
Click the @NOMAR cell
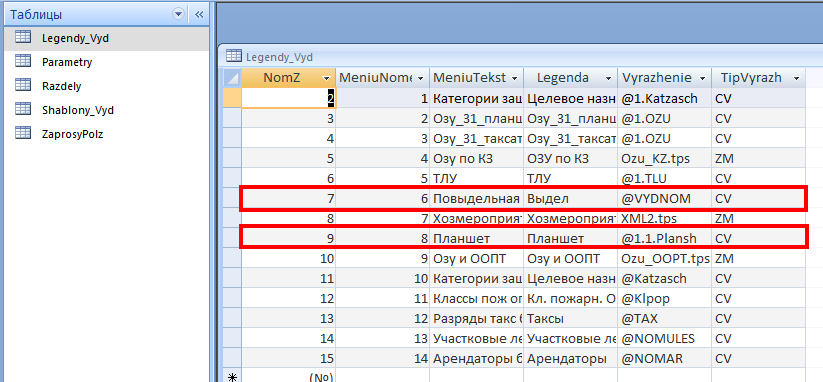(664, 359)
